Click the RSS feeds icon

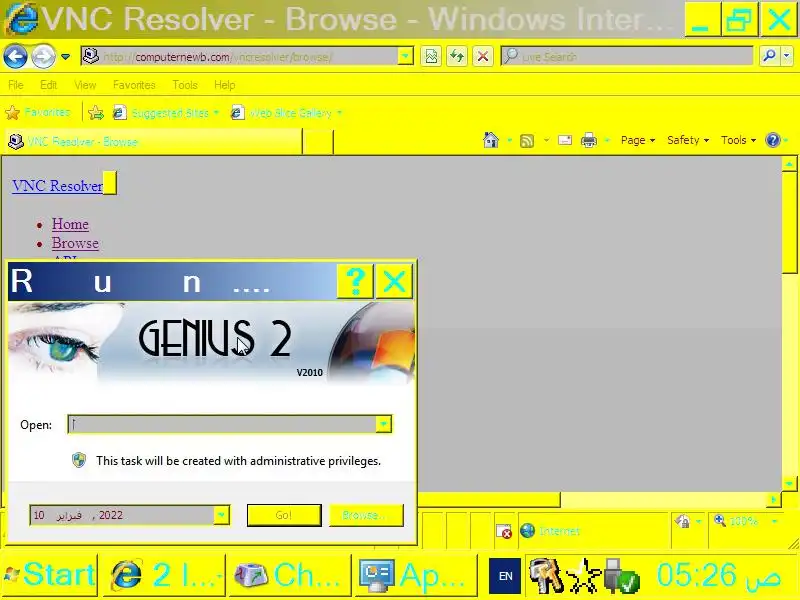pyautogui.click(x=527, y=140)
